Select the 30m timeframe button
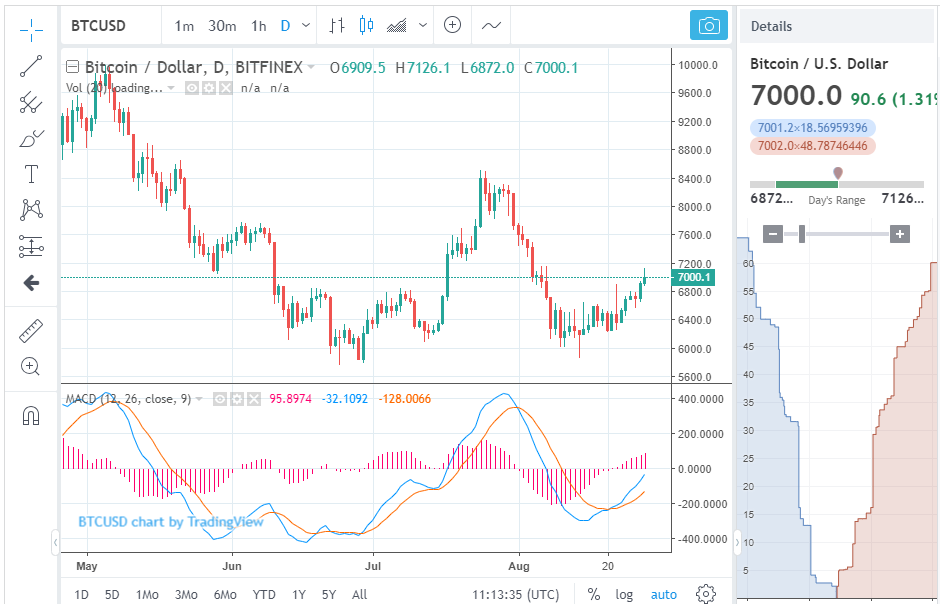940x604 pixels. pos(222,25)
